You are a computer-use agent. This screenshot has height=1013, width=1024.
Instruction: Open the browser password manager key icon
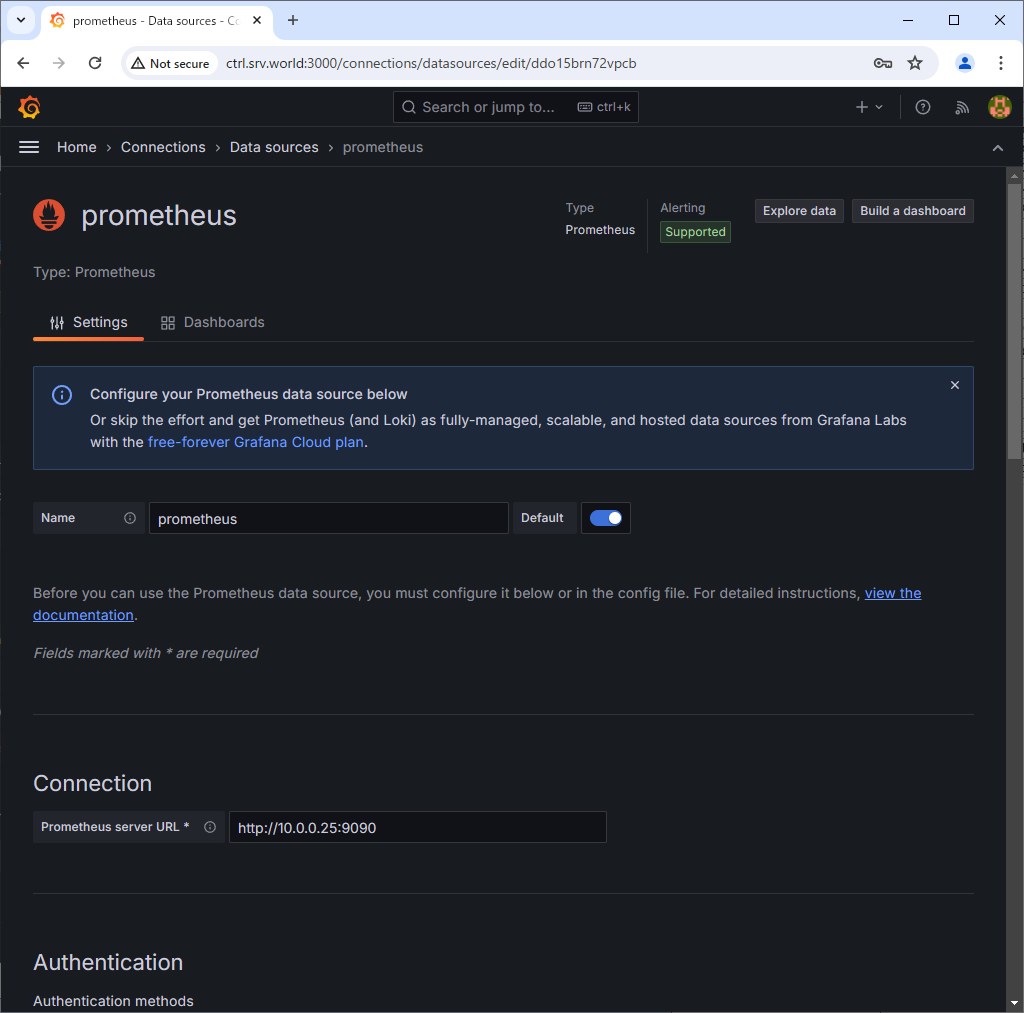click(x=882, y=63)
